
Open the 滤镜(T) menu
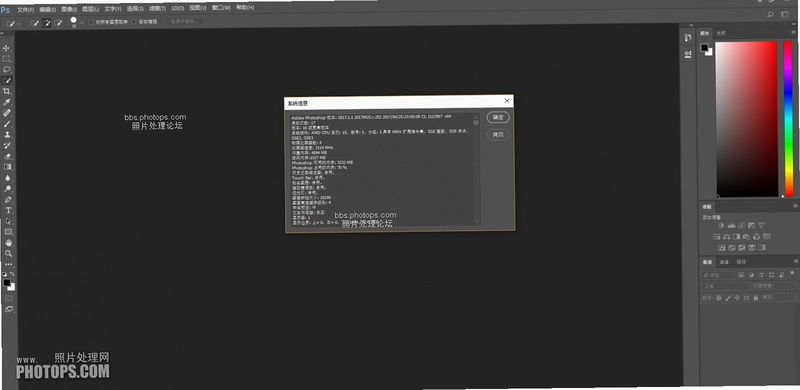click(157, 9)
